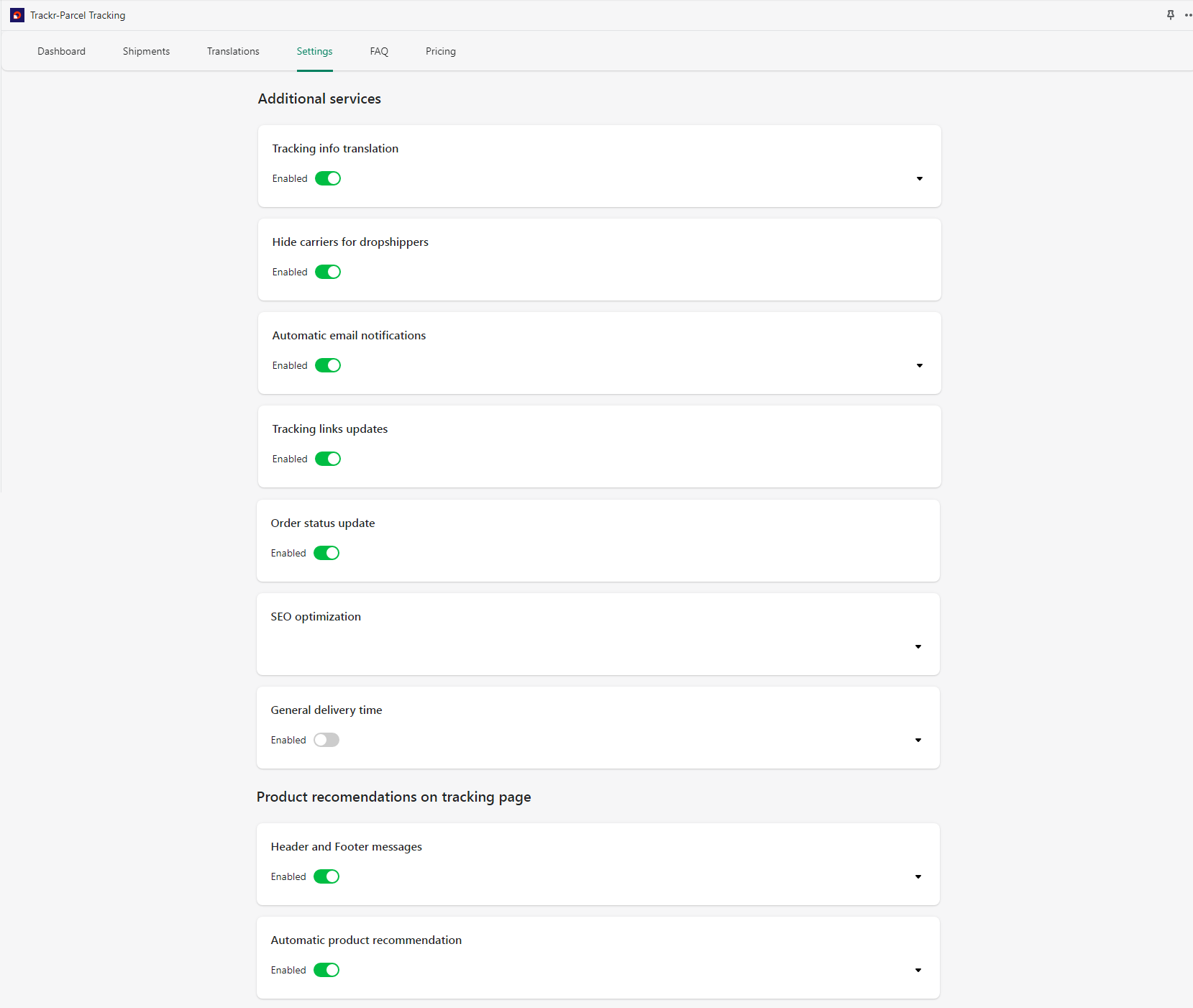Switch off Order status update
1193x1008 pixels.
(326, 553)
